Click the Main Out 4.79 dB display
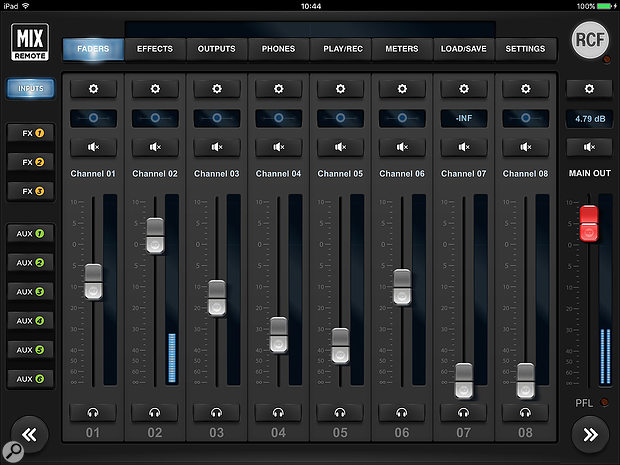 (590, 119)
